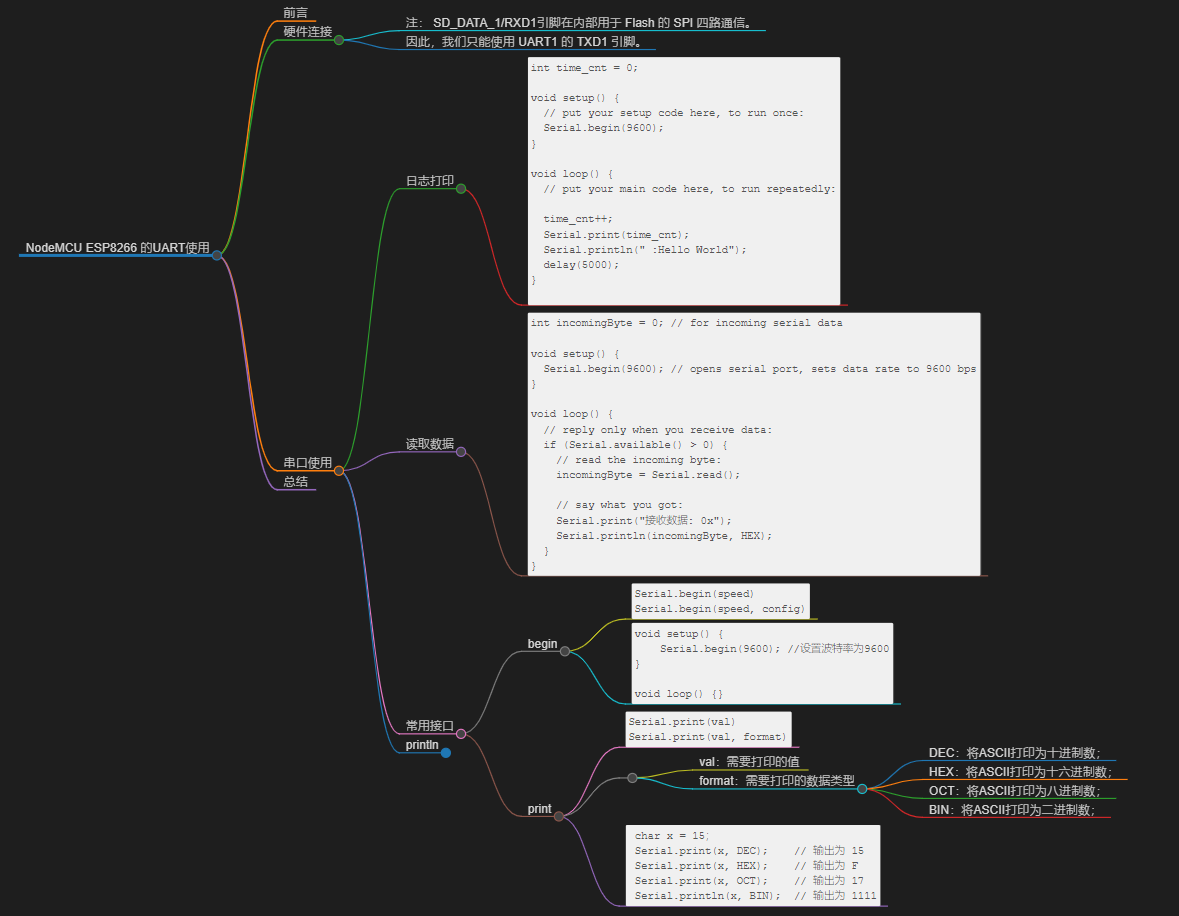Select the val：需要打印的值 node

tap(749, 761)
